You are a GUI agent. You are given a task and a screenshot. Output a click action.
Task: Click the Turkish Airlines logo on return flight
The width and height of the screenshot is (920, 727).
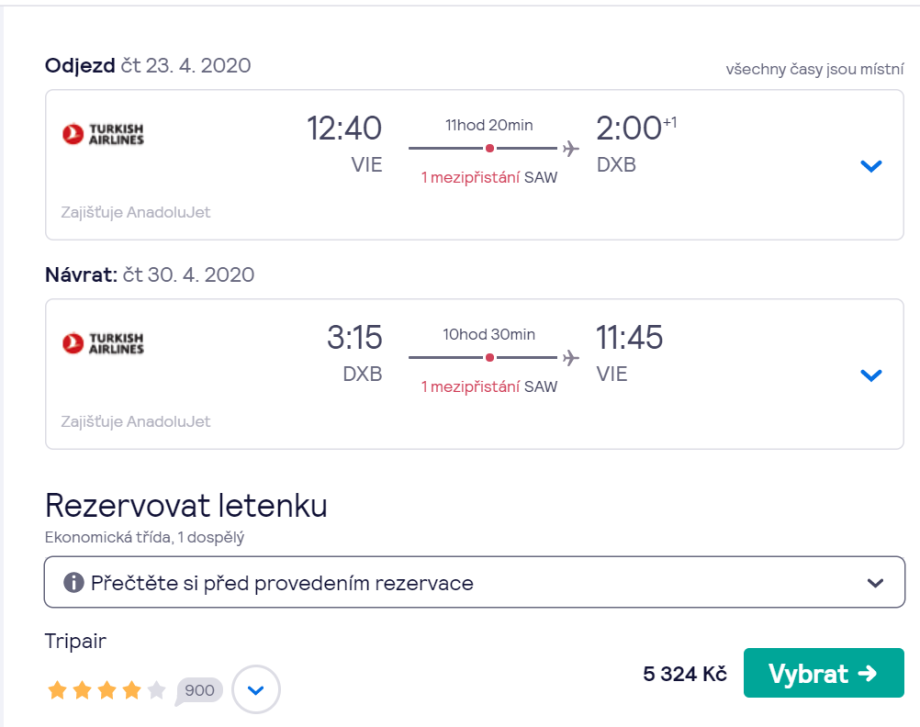[x=103, y=343]
